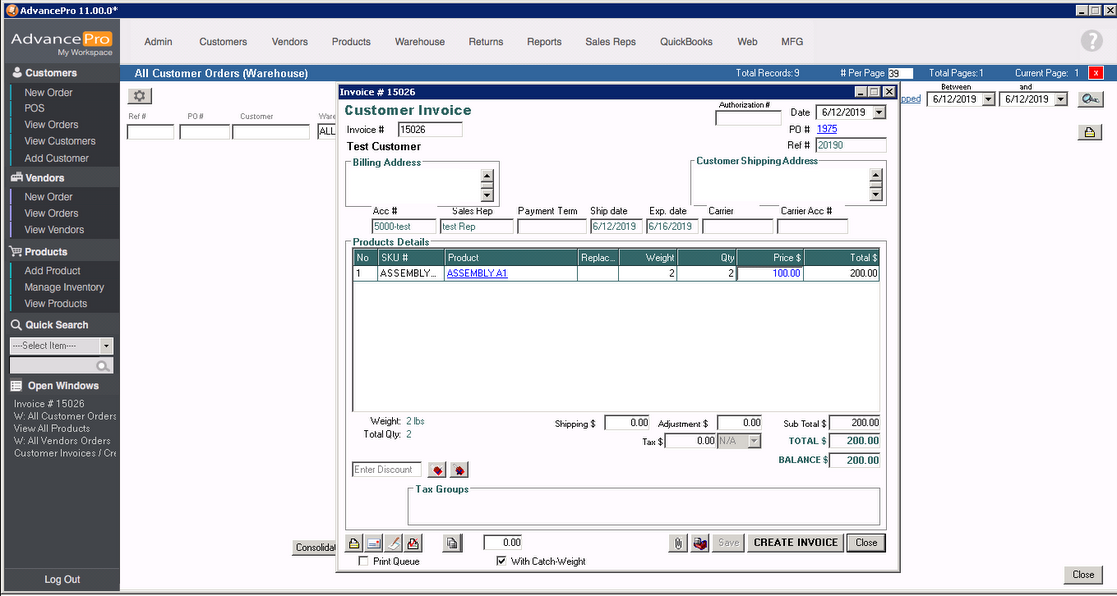Open the ASSEMBLY A1 product link
The image size is (1117, 596).
click(x=477, y=273)
